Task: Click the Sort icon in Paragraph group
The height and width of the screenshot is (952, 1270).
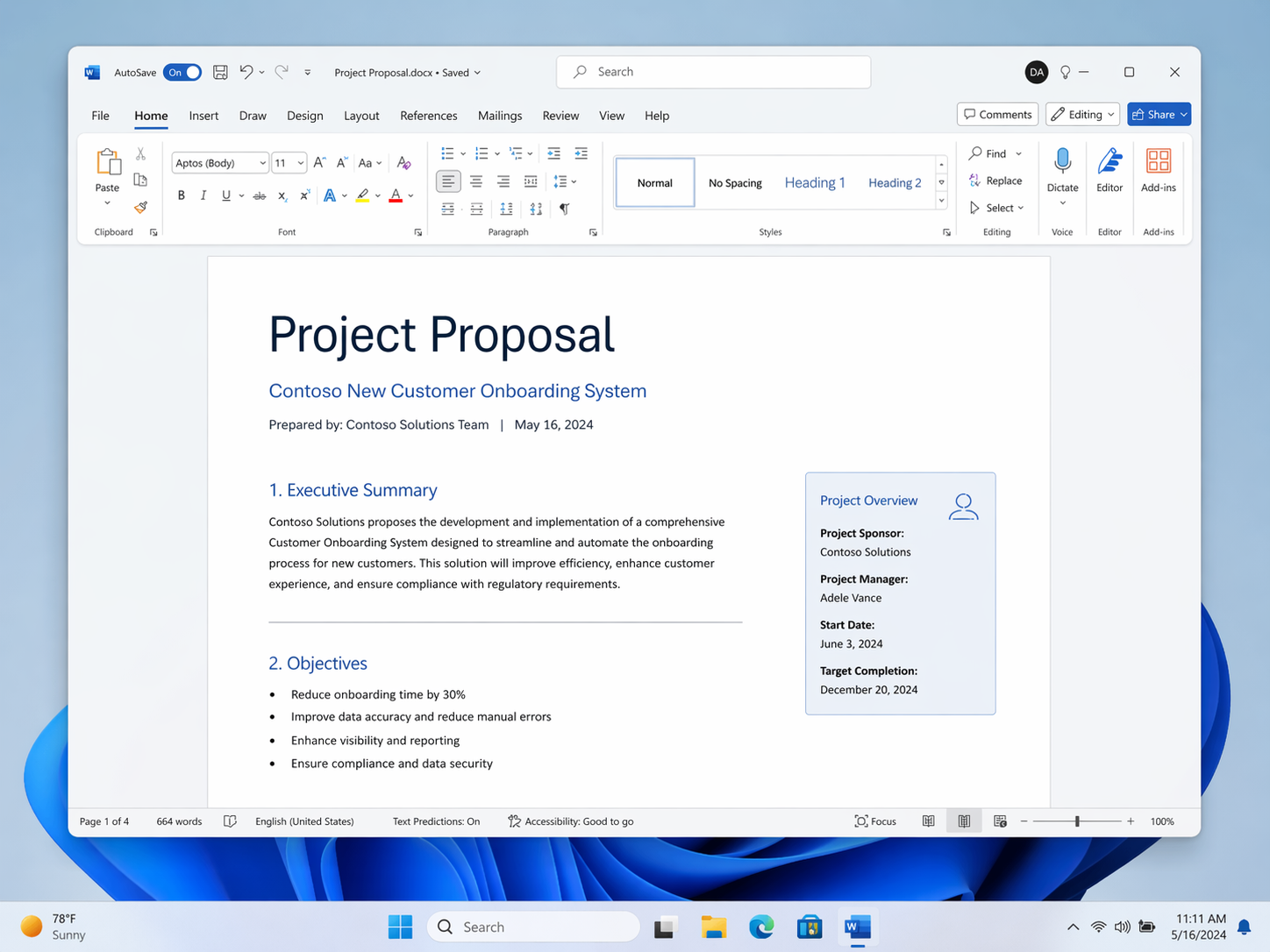Action: coord(536,209)
